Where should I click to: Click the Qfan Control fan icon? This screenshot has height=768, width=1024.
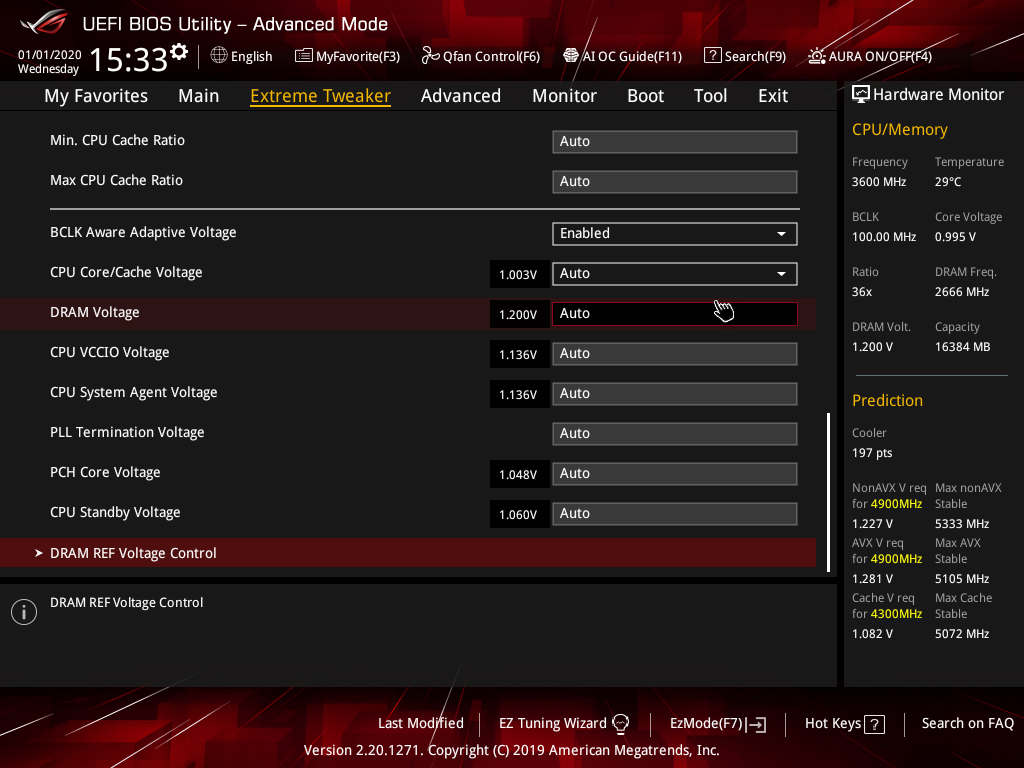pyautogui.click(x=430, y=56)
